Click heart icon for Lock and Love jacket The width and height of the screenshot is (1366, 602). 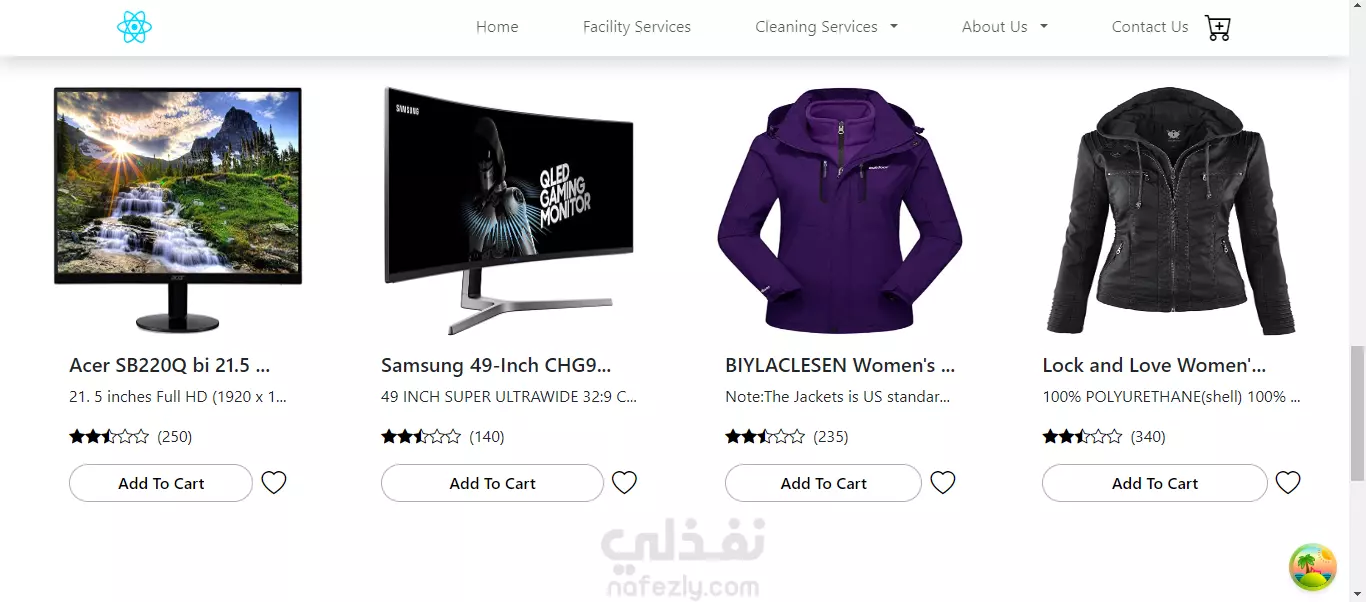click(1288, 483)
